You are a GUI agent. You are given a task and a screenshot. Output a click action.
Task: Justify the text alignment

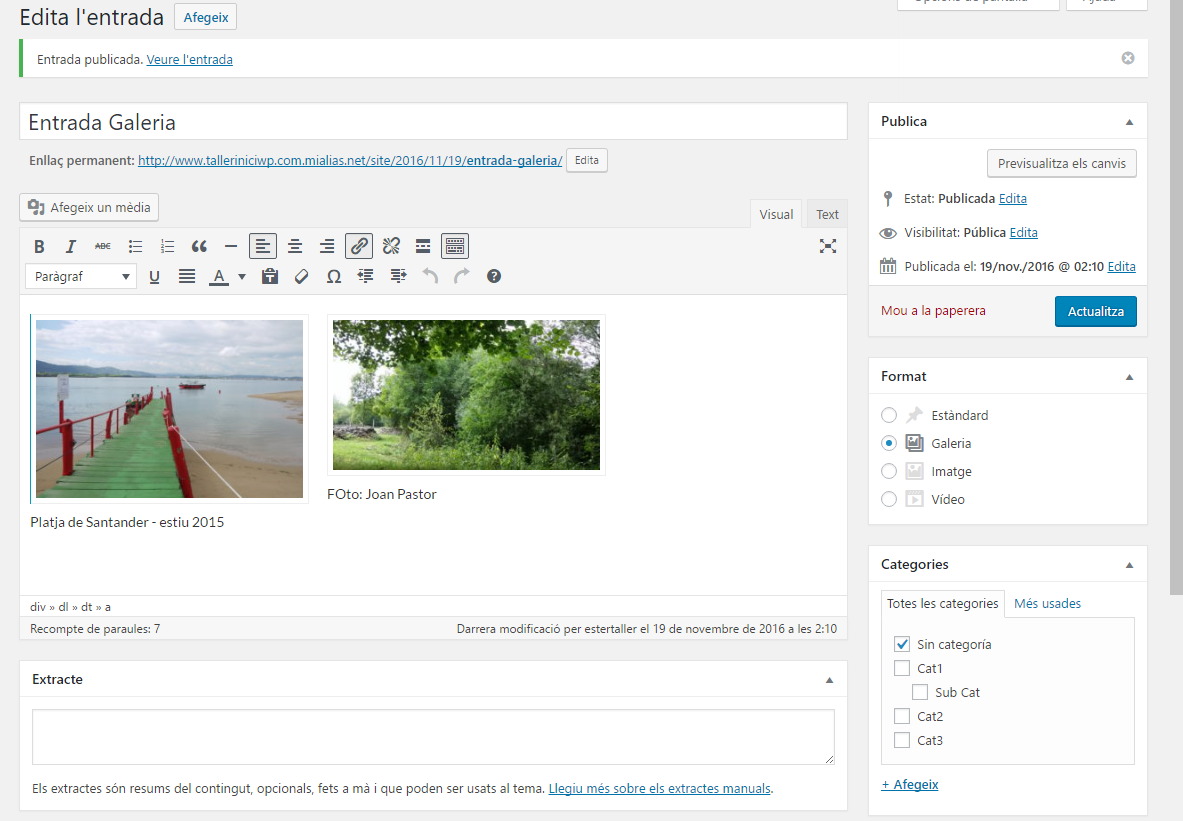tap(186, 276)
